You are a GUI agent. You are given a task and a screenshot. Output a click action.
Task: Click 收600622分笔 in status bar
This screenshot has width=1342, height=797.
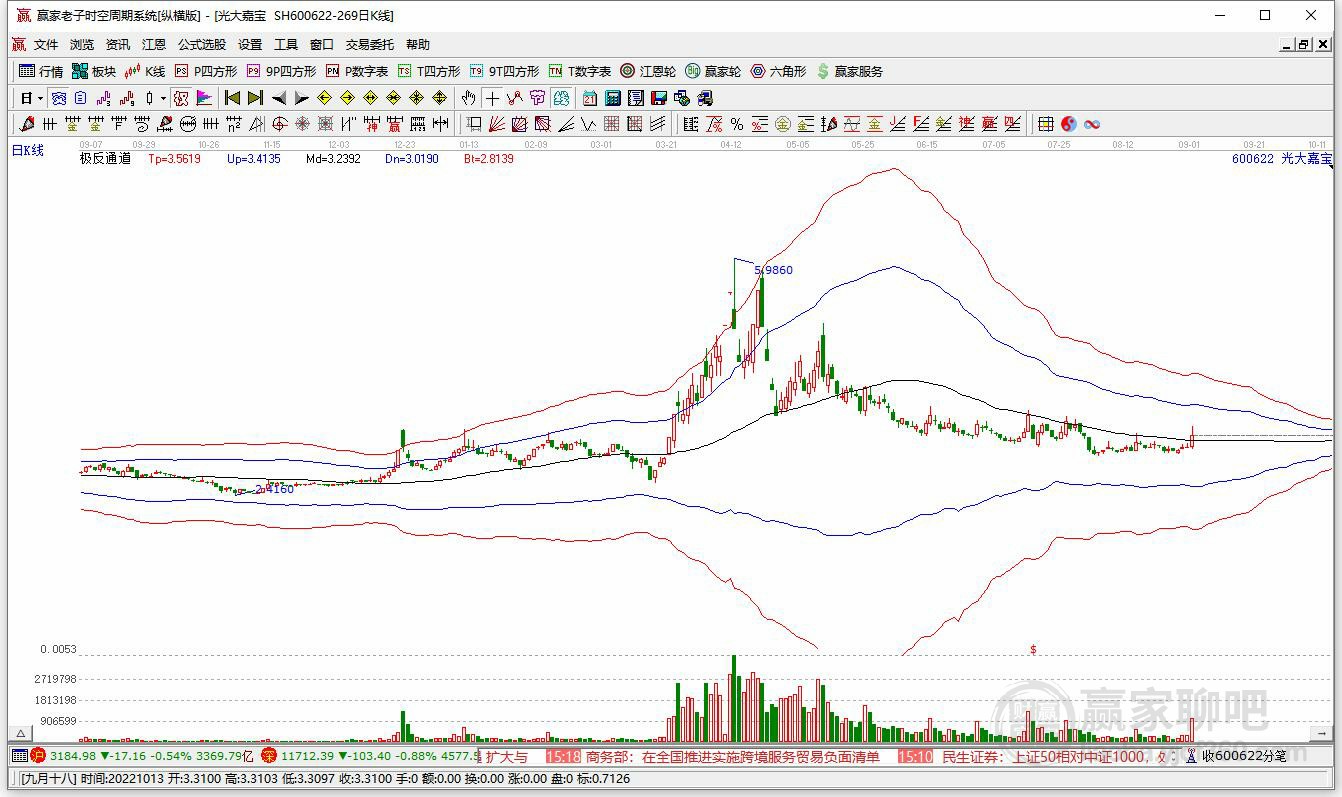click(1244, 756)
